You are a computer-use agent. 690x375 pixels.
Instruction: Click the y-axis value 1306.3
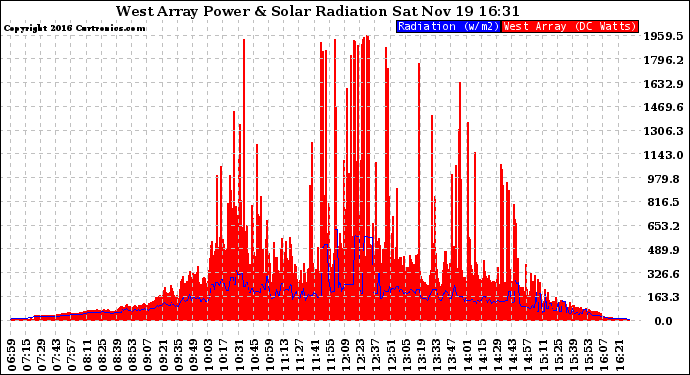click(x=664, y=131)
